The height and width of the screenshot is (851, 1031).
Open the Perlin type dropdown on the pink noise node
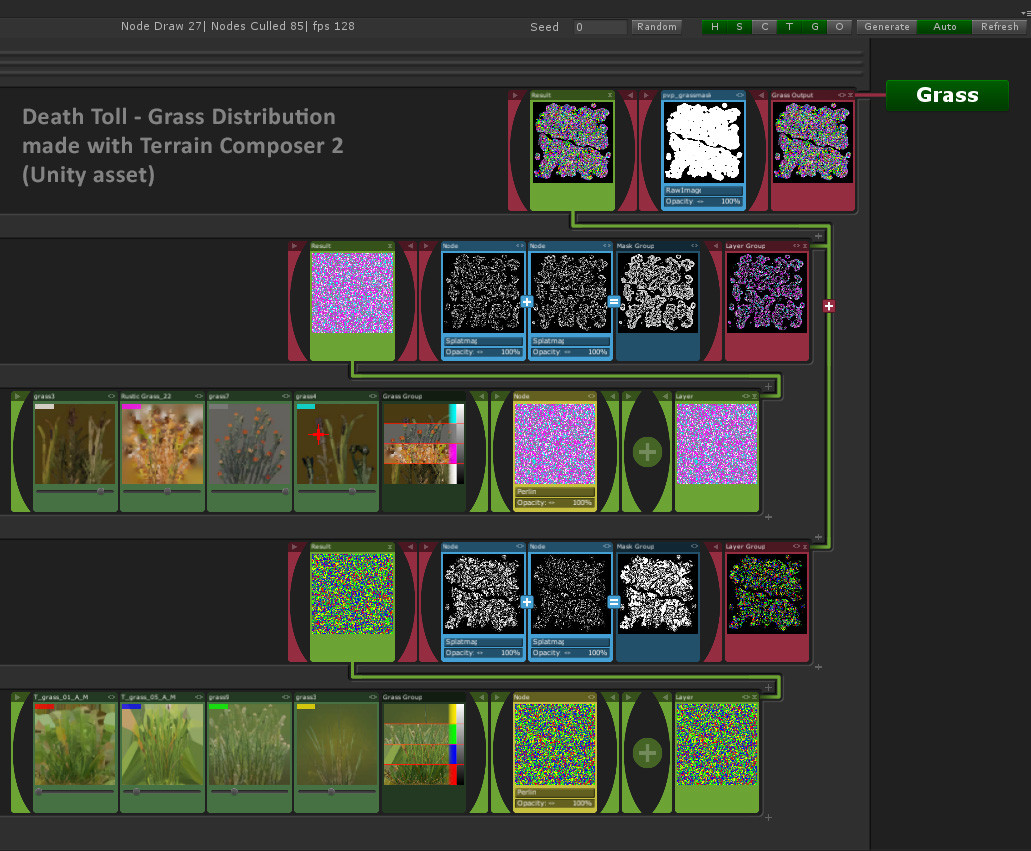554,492
